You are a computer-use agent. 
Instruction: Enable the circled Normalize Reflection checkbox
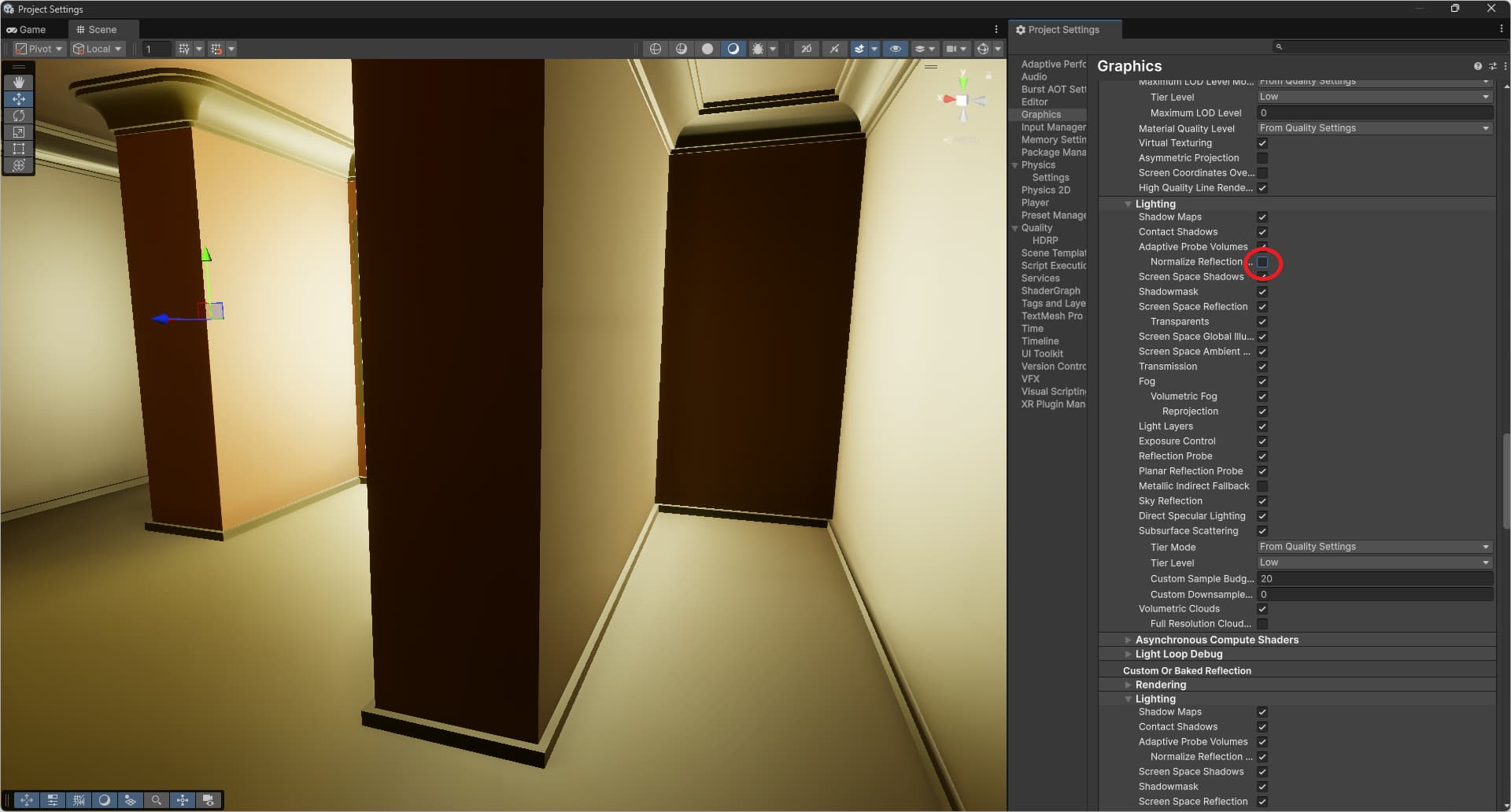pos(1263,262)
